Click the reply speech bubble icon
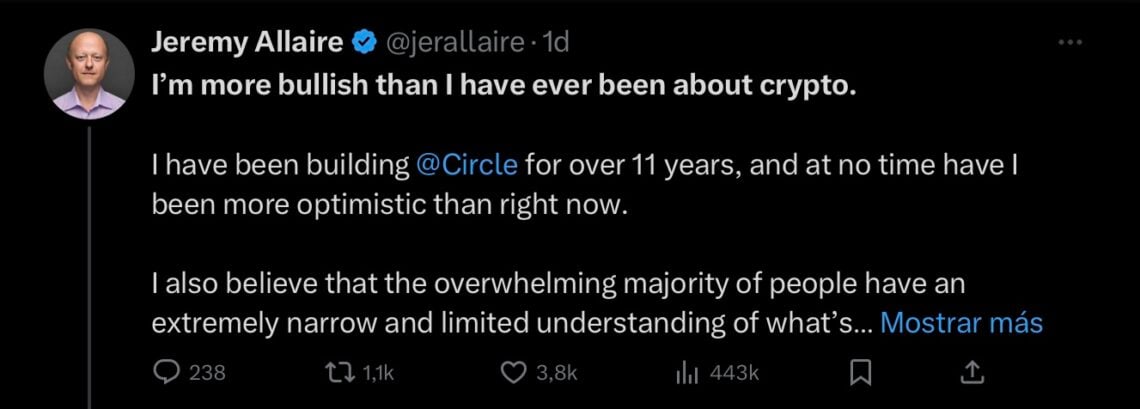The height and width of the screenshot is (409, 1140). pos(165,373)
